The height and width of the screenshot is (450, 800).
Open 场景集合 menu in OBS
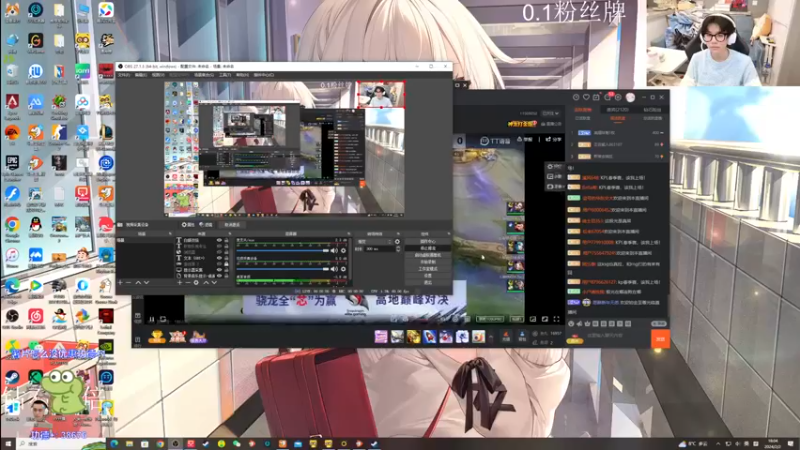point(204,75)
